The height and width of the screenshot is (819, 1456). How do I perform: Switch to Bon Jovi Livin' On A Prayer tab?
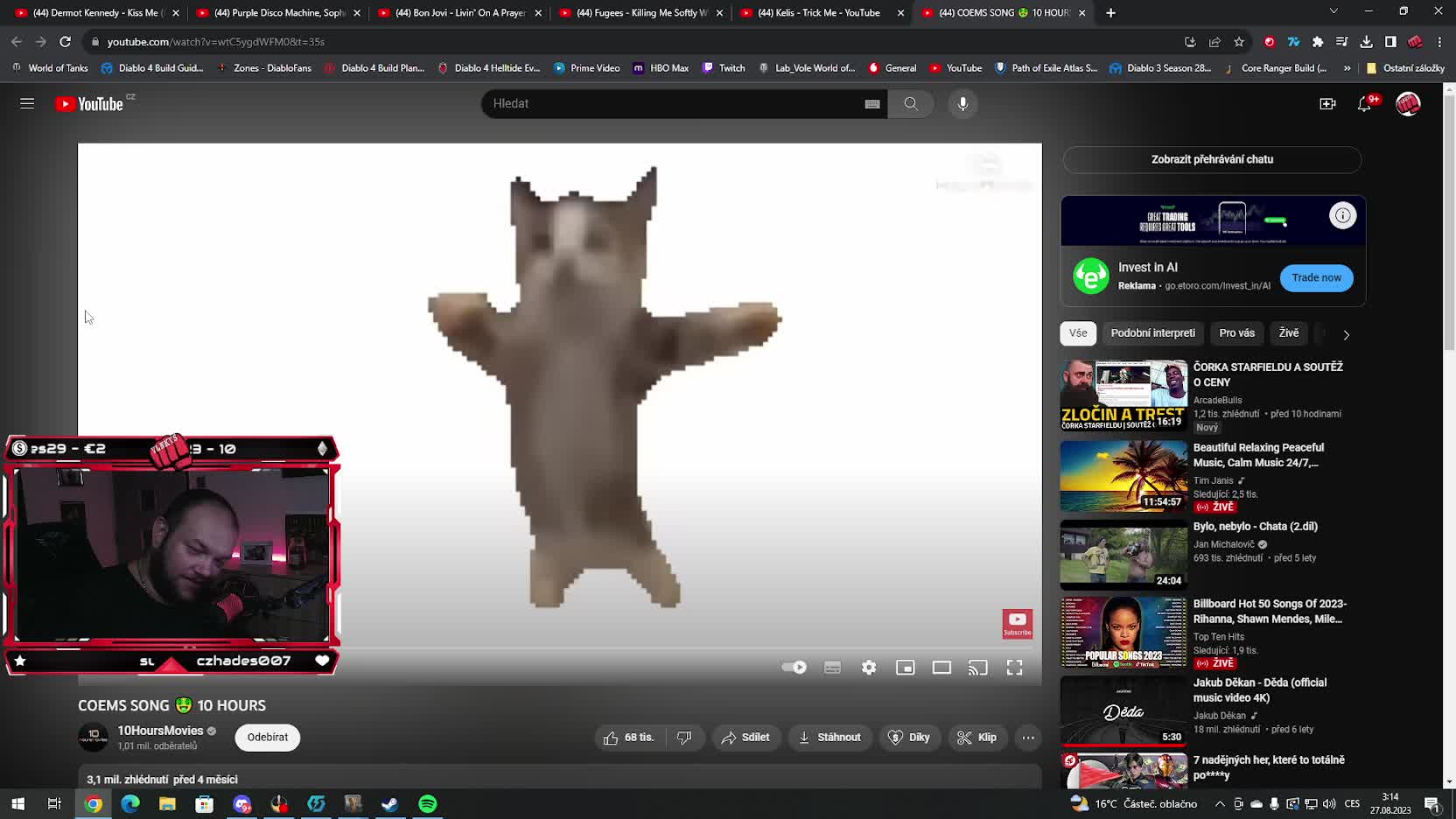(459, 13)
